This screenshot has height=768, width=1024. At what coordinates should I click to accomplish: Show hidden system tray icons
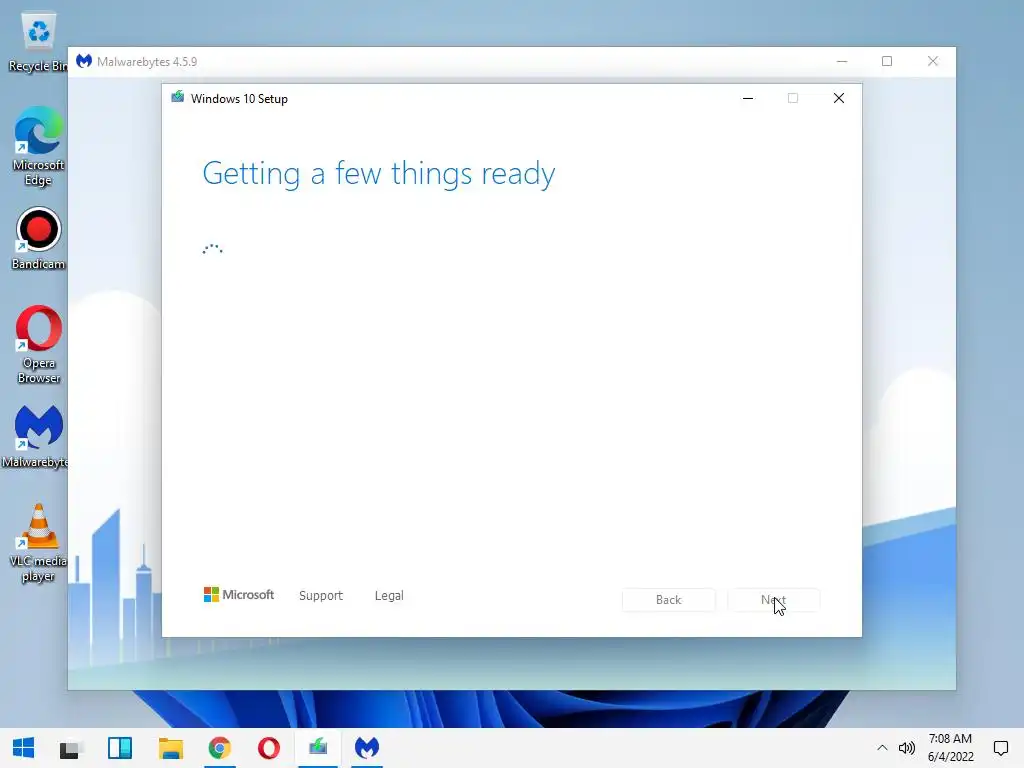pyautogui.click(x=882, y=748)
